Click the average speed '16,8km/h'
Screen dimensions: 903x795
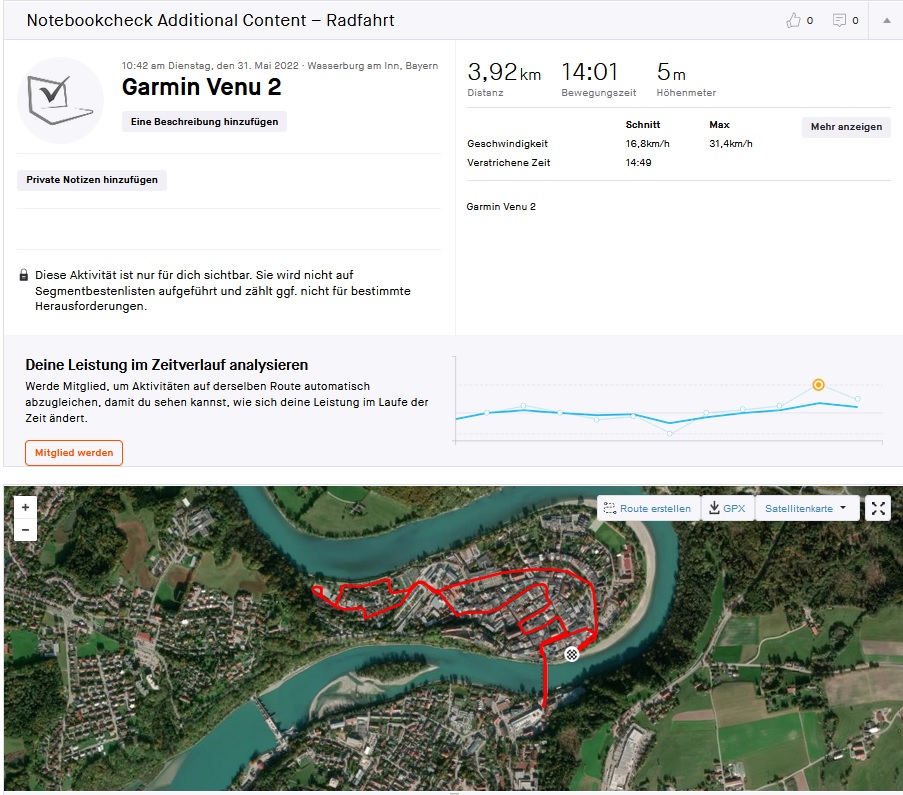(x=647, y=143)
